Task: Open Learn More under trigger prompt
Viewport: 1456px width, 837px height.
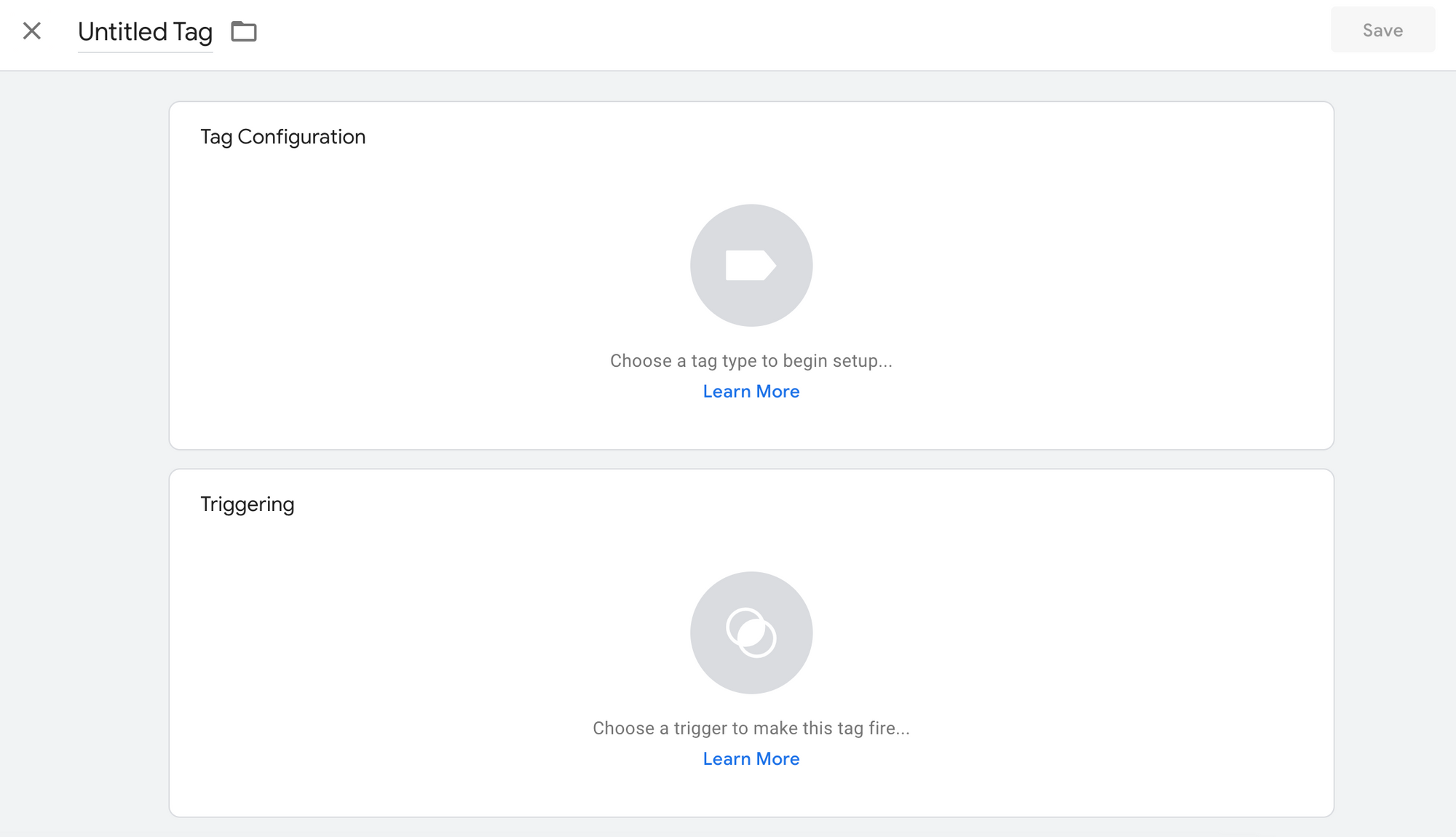Action: point(751,759)
